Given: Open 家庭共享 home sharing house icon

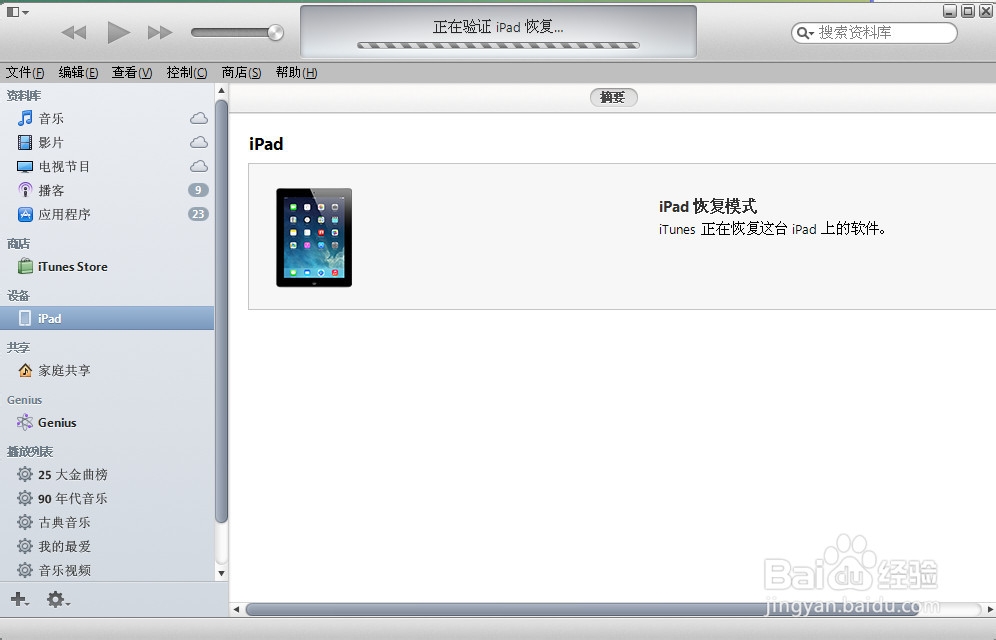Looking at the screenshot, I should pyautogui.click(x=25, y=370).
